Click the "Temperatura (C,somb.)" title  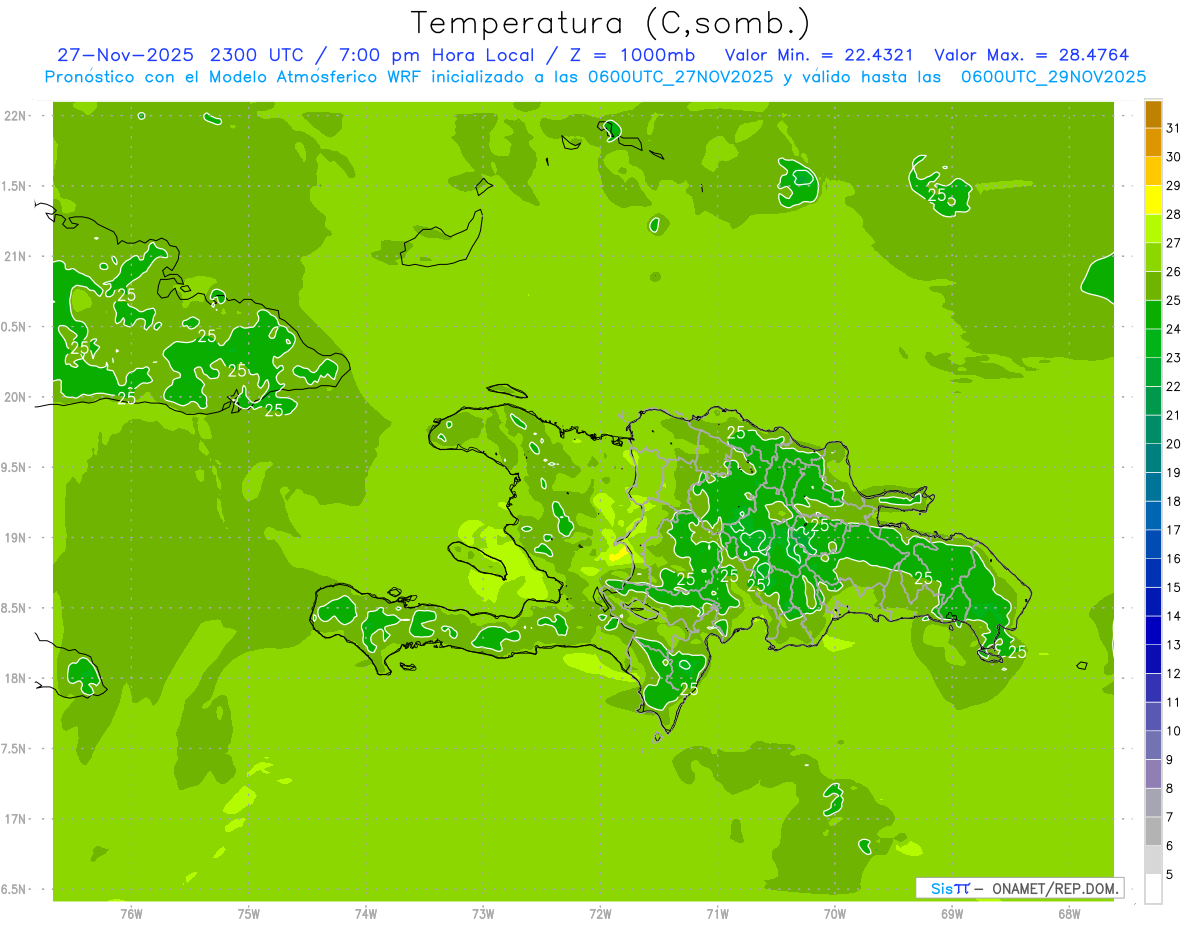(x=611, y=23)
